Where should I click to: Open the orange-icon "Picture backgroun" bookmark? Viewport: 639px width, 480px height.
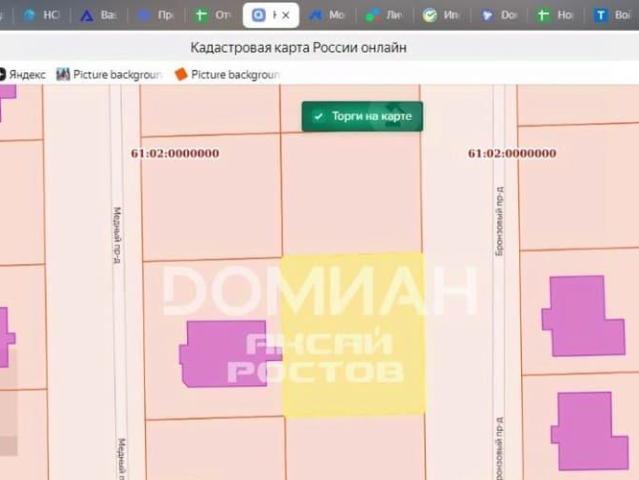[x=227, y=75]
